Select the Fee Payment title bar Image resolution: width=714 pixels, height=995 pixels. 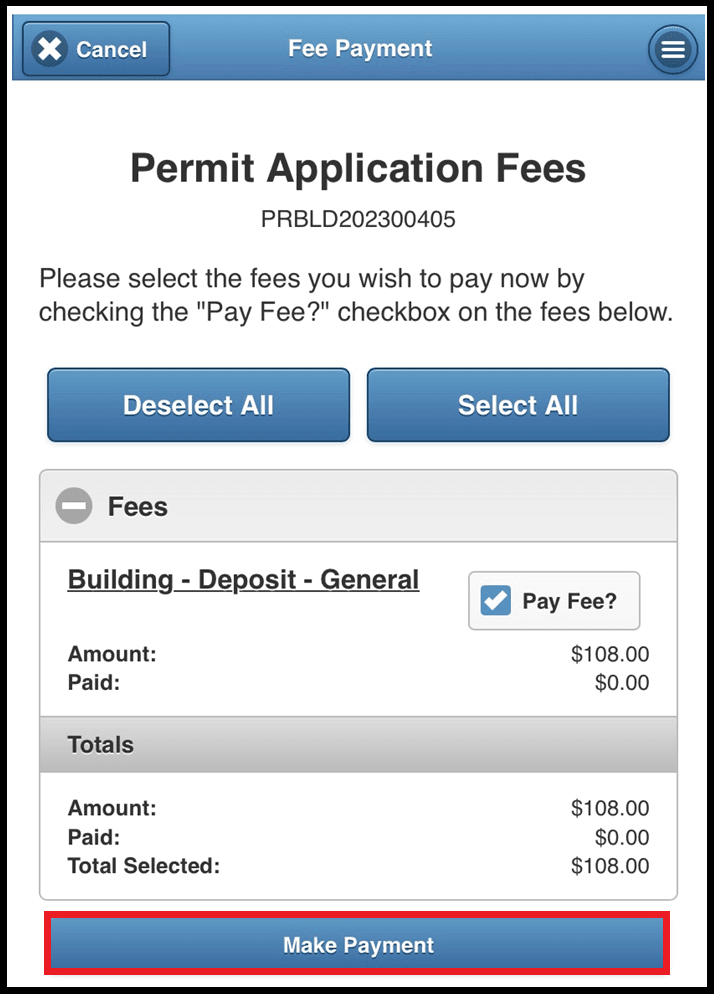(359, 48)
